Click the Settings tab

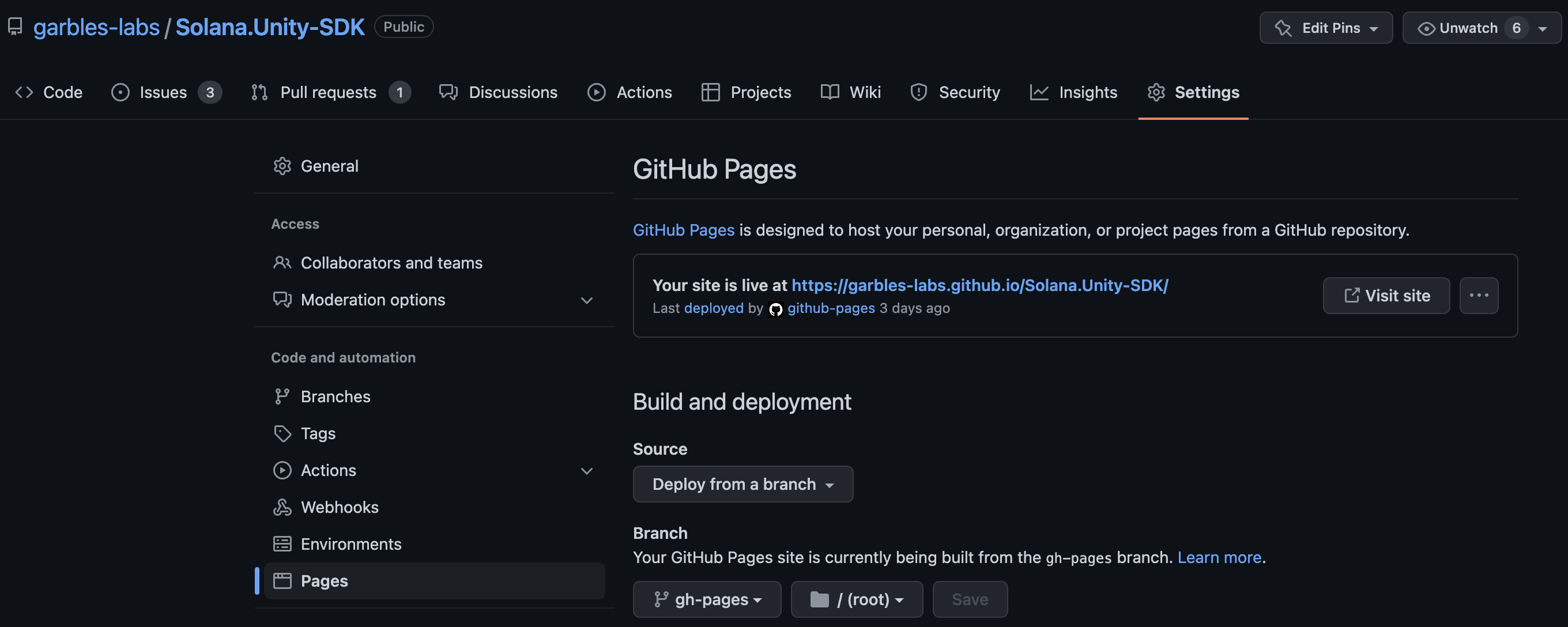(1193, 92)
